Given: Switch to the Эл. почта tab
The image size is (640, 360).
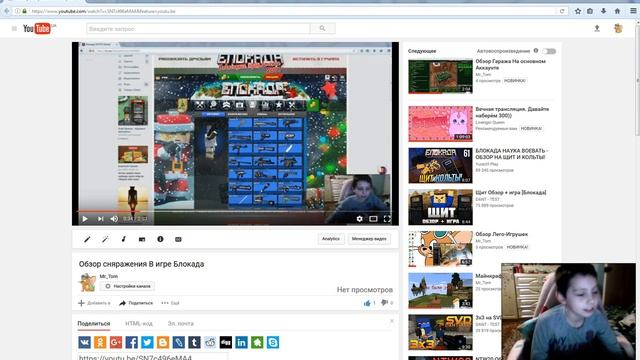Looking at the screenshot, I should (x=181, y=323).
